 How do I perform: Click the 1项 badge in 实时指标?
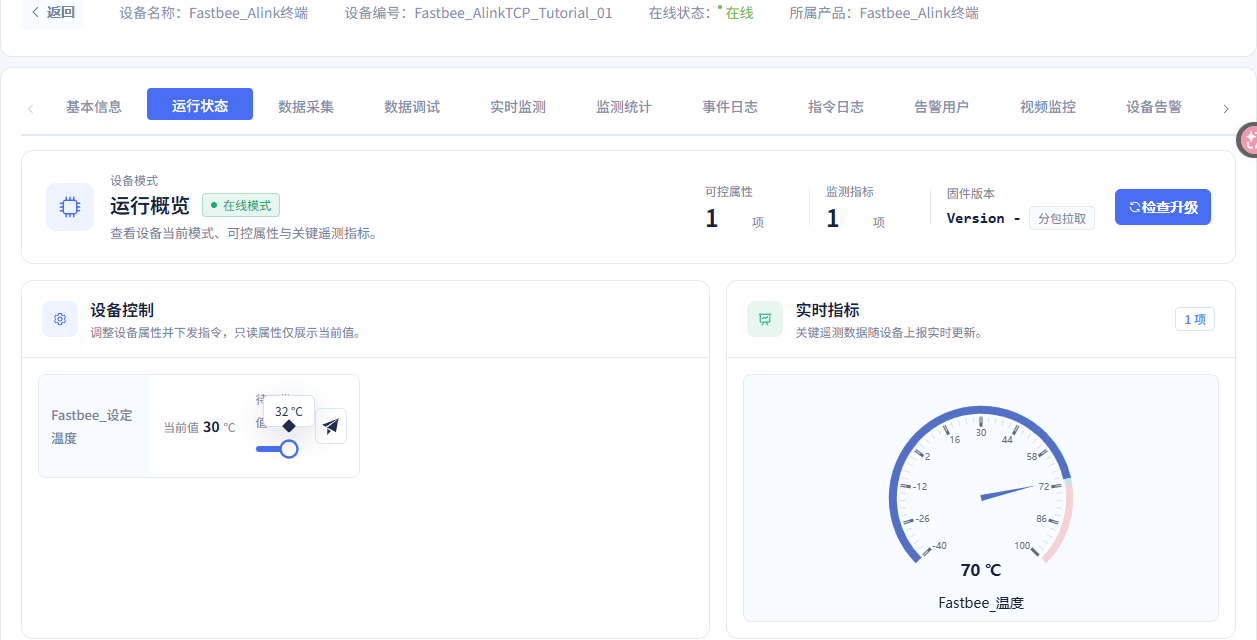1195,319
